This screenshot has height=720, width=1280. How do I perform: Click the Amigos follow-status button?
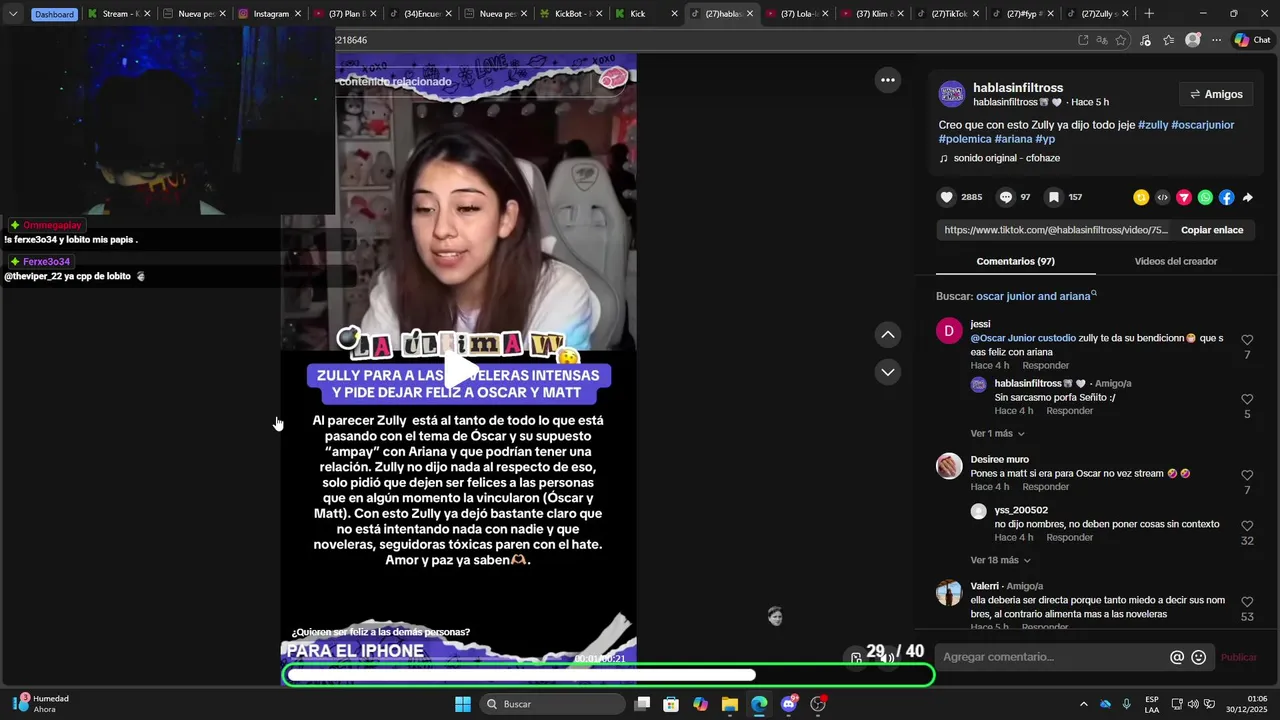tap(1216, 94)
